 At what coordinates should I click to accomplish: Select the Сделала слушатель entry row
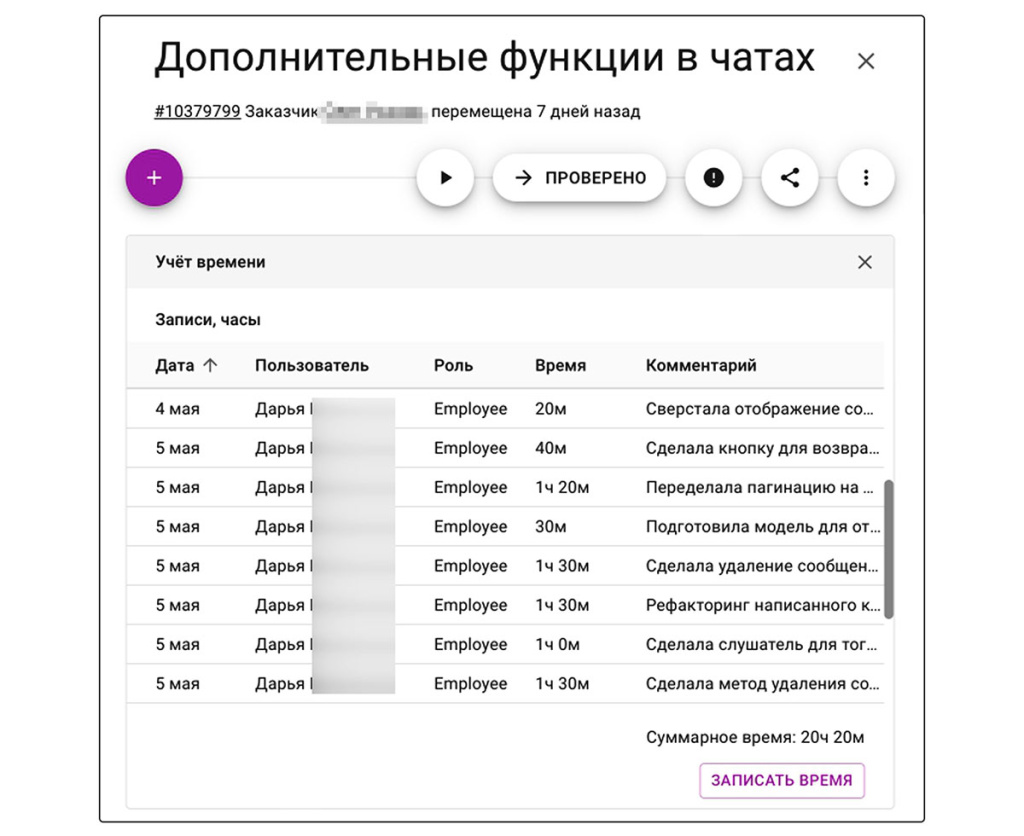coord(500,645)
